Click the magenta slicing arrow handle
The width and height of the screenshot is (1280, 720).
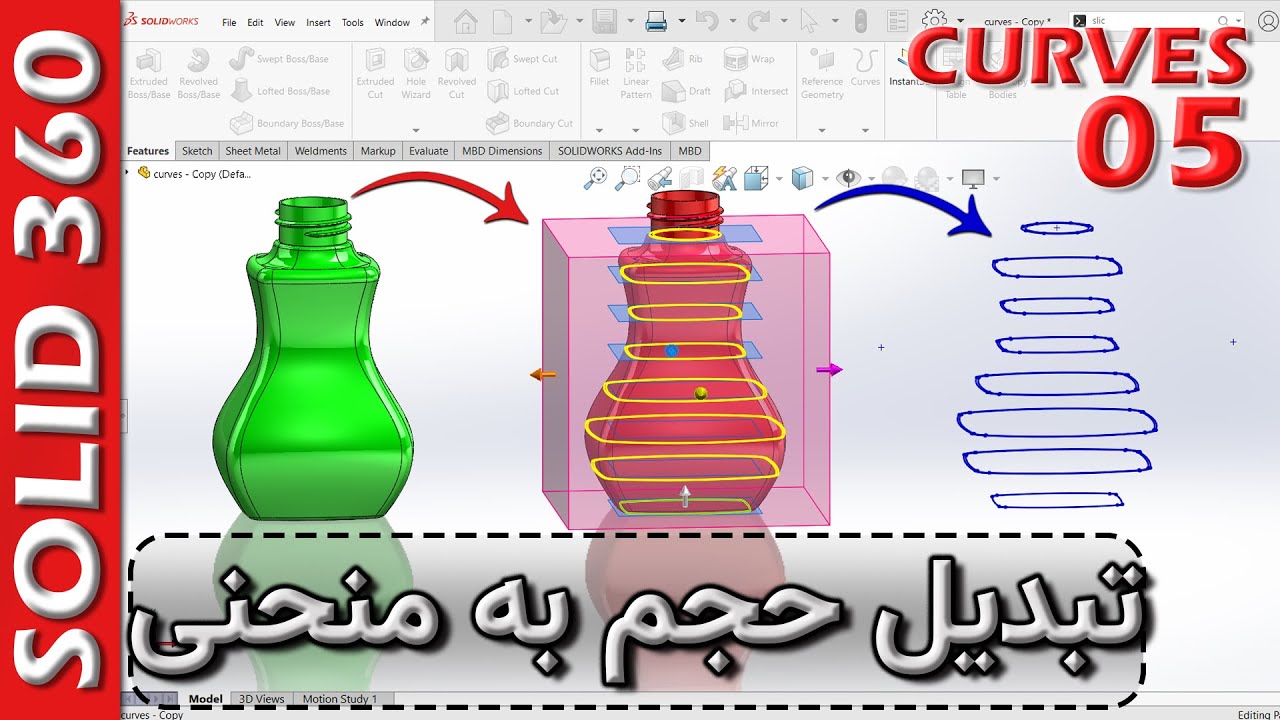(829, 370)
